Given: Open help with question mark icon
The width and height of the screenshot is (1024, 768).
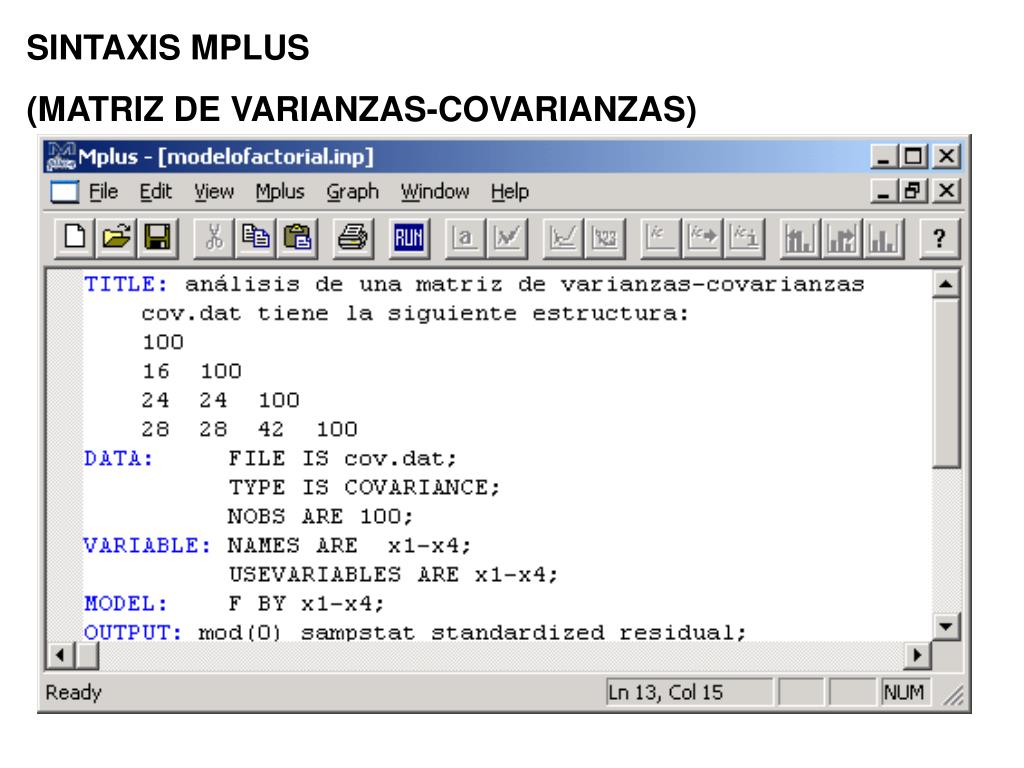Looking at the screenshot, I should 939,238.
